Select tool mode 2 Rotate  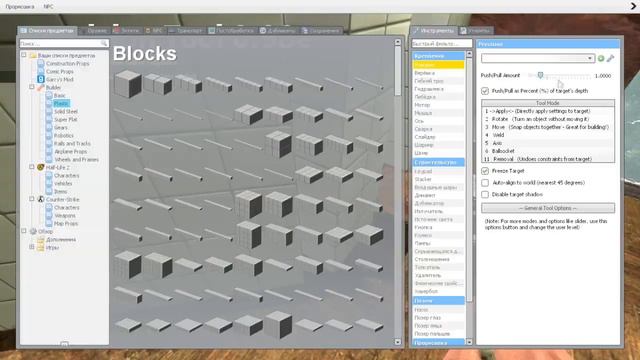548,119
